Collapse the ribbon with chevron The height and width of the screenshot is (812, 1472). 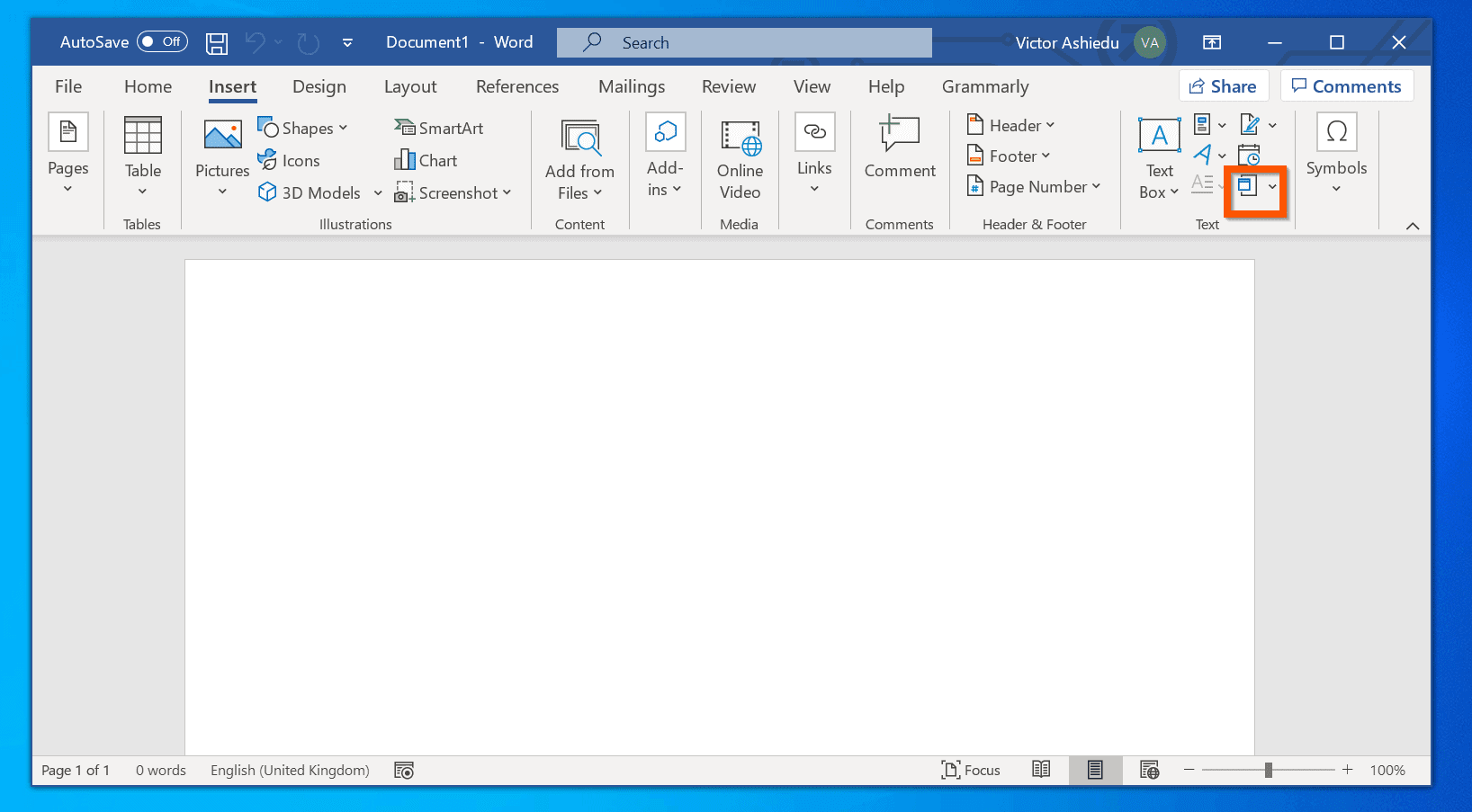[1413, 226]
